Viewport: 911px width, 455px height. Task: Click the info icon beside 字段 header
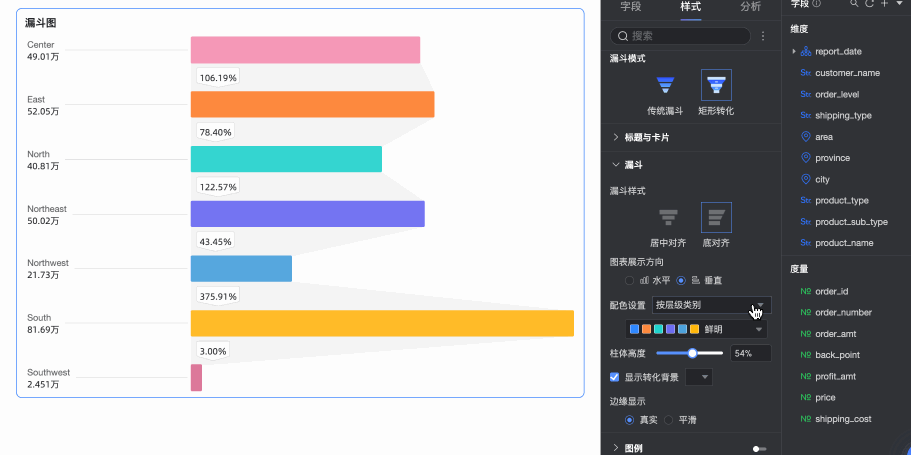point(816,3)
